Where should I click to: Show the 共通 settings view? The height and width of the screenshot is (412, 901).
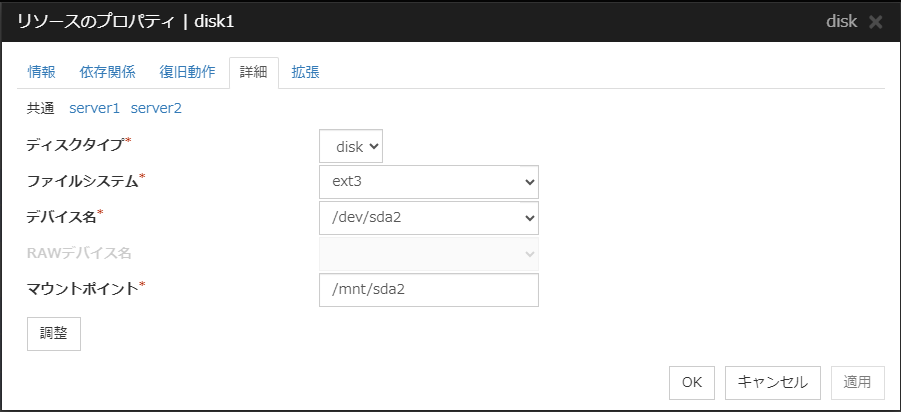41,108
